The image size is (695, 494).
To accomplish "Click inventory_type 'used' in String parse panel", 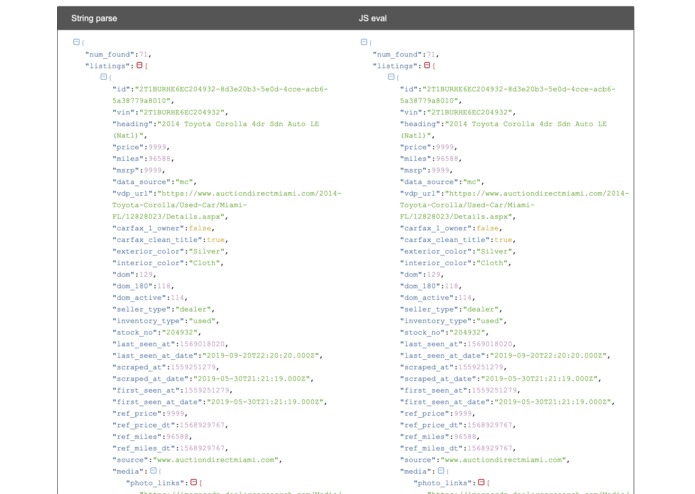I will (202, 321).
